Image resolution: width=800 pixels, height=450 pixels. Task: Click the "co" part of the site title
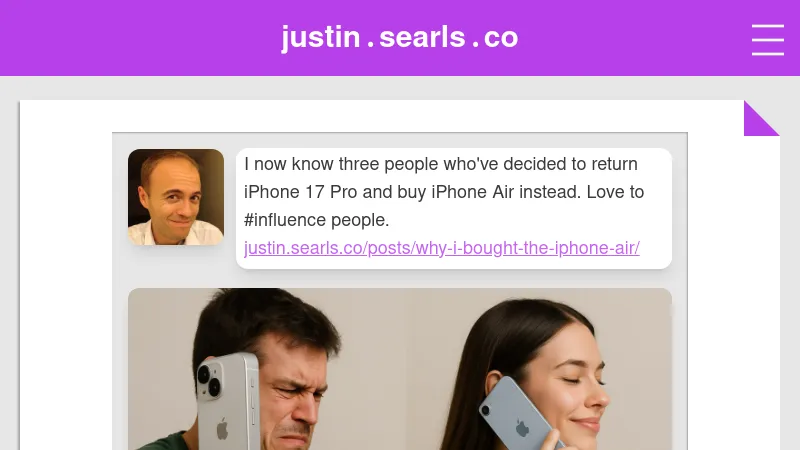(x=501, y=38)
